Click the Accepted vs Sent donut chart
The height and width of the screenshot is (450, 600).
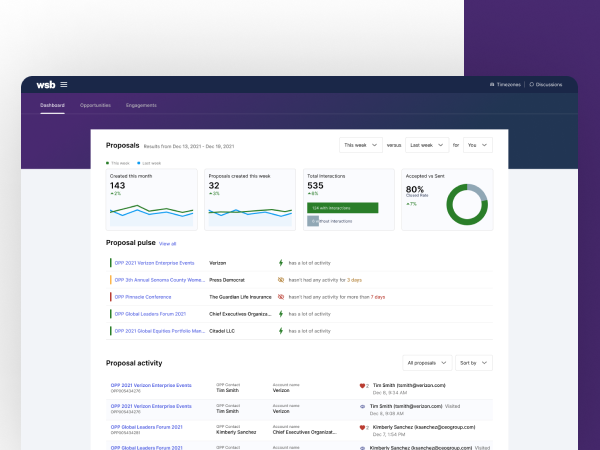[467, 204]
